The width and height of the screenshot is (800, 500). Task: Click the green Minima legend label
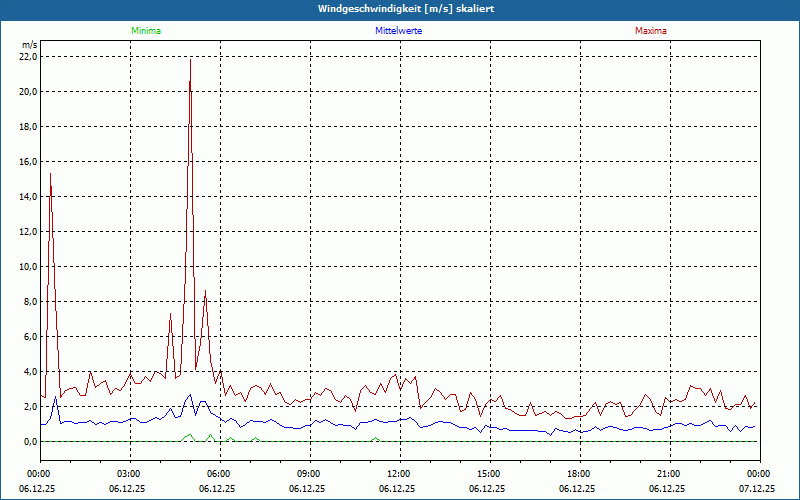pos(146,31)
